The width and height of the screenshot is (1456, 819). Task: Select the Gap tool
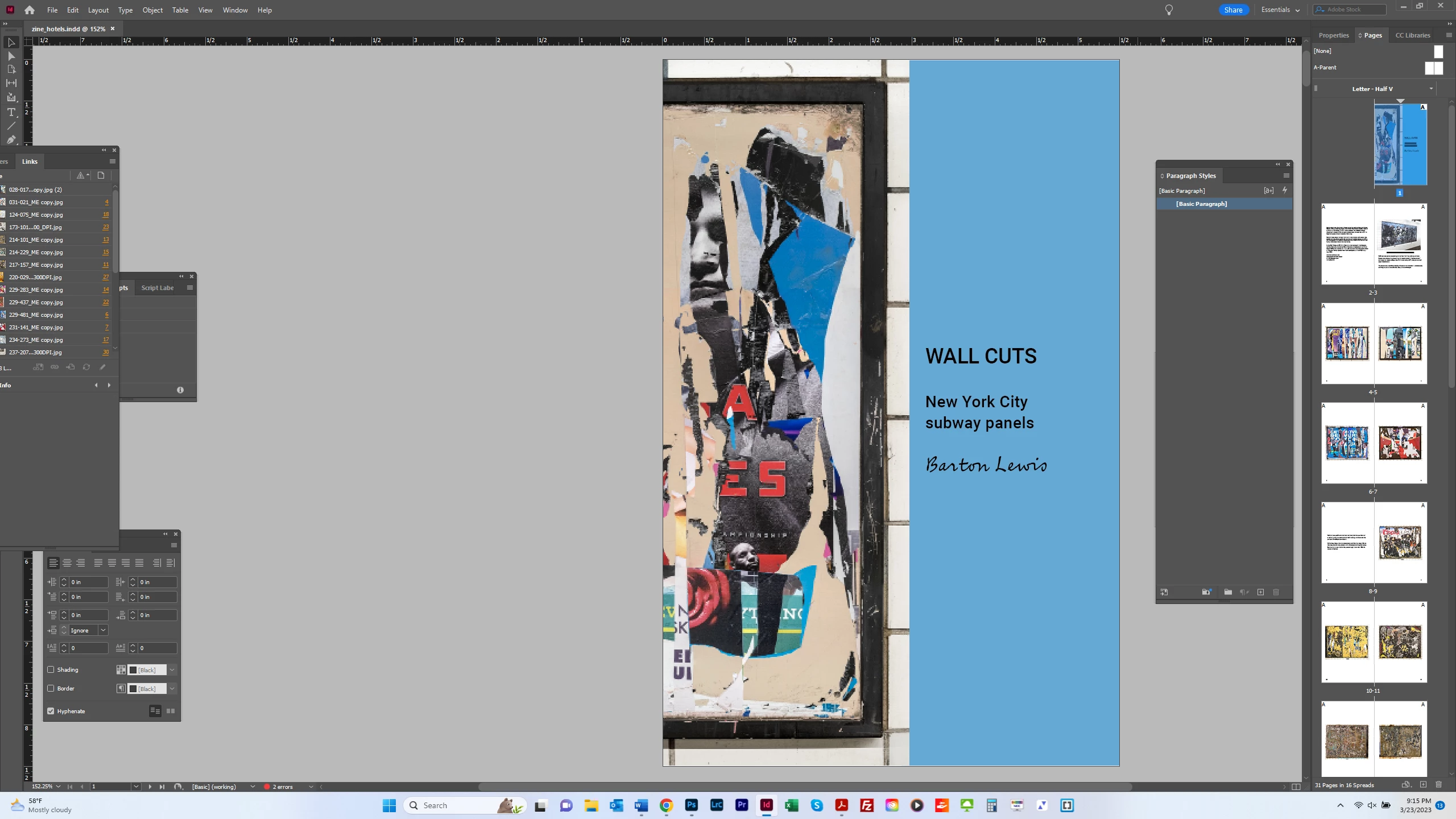tap(11, 83)
